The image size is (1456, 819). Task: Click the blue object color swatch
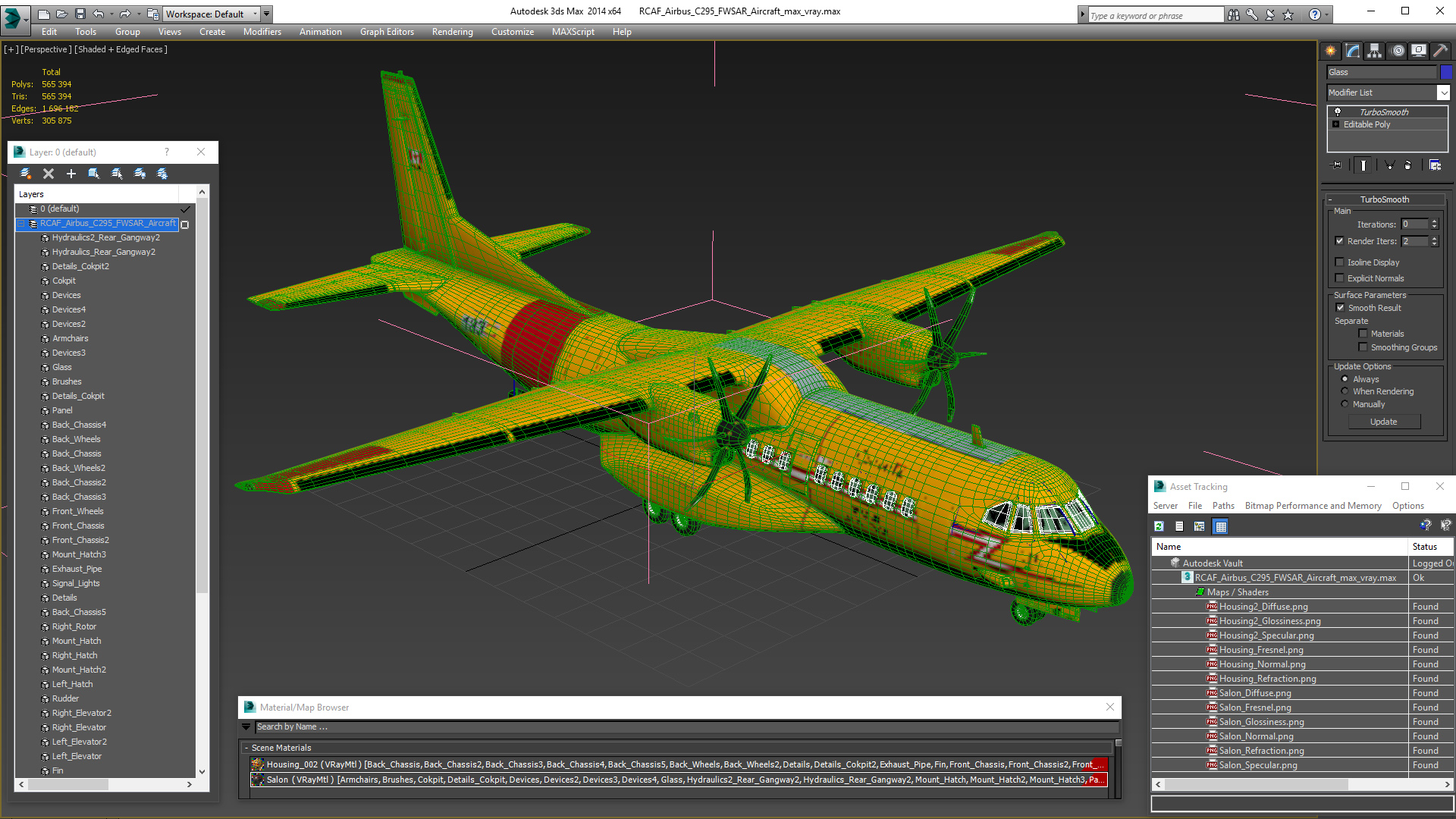[x=1446, y=72]
